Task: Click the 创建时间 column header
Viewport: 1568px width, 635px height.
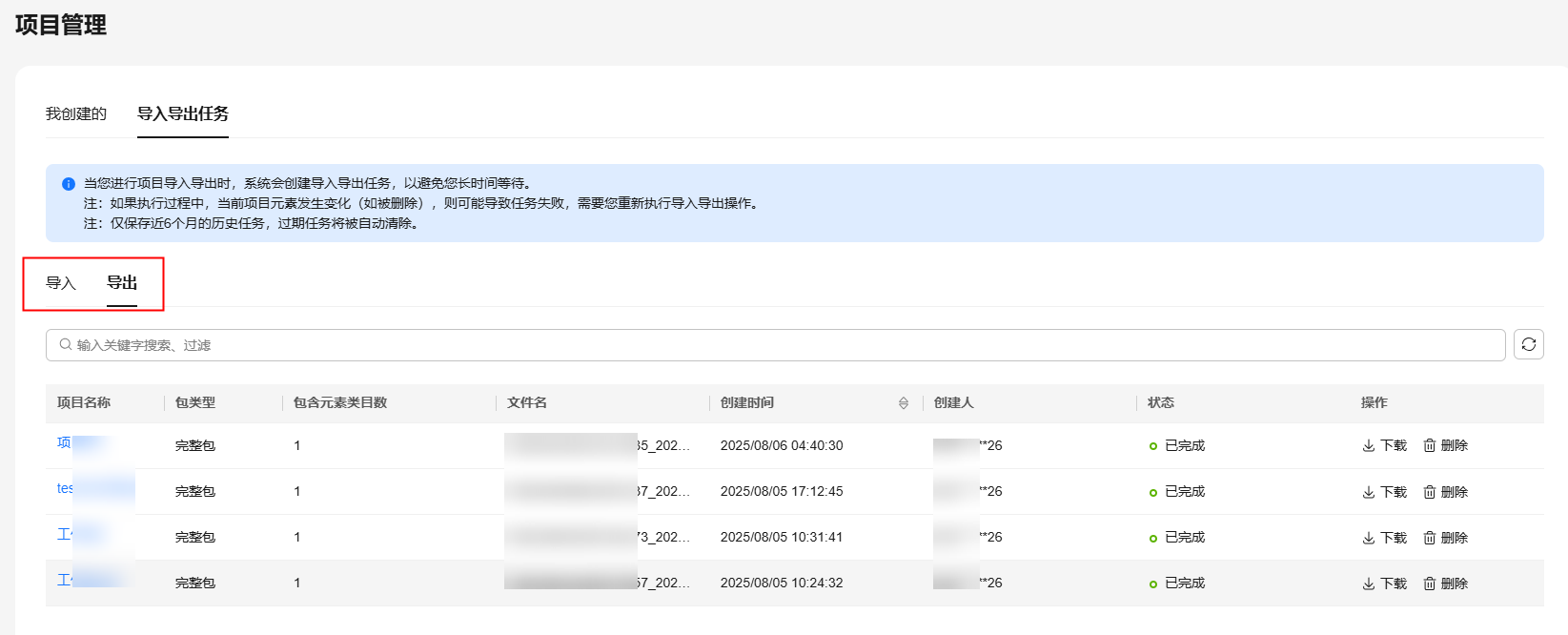Action: point(747,402)
